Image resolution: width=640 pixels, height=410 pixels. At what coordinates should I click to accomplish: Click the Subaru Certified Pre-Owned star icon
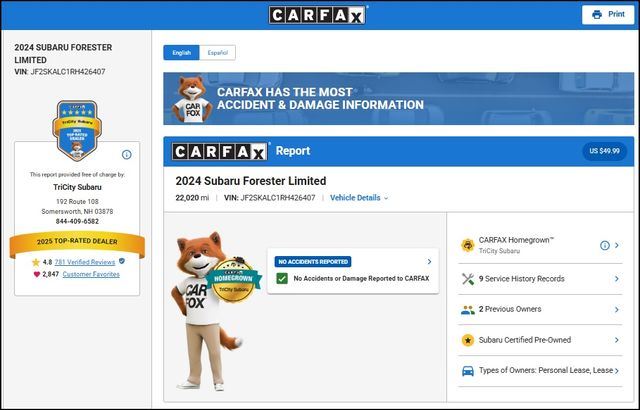click(468, 340)
